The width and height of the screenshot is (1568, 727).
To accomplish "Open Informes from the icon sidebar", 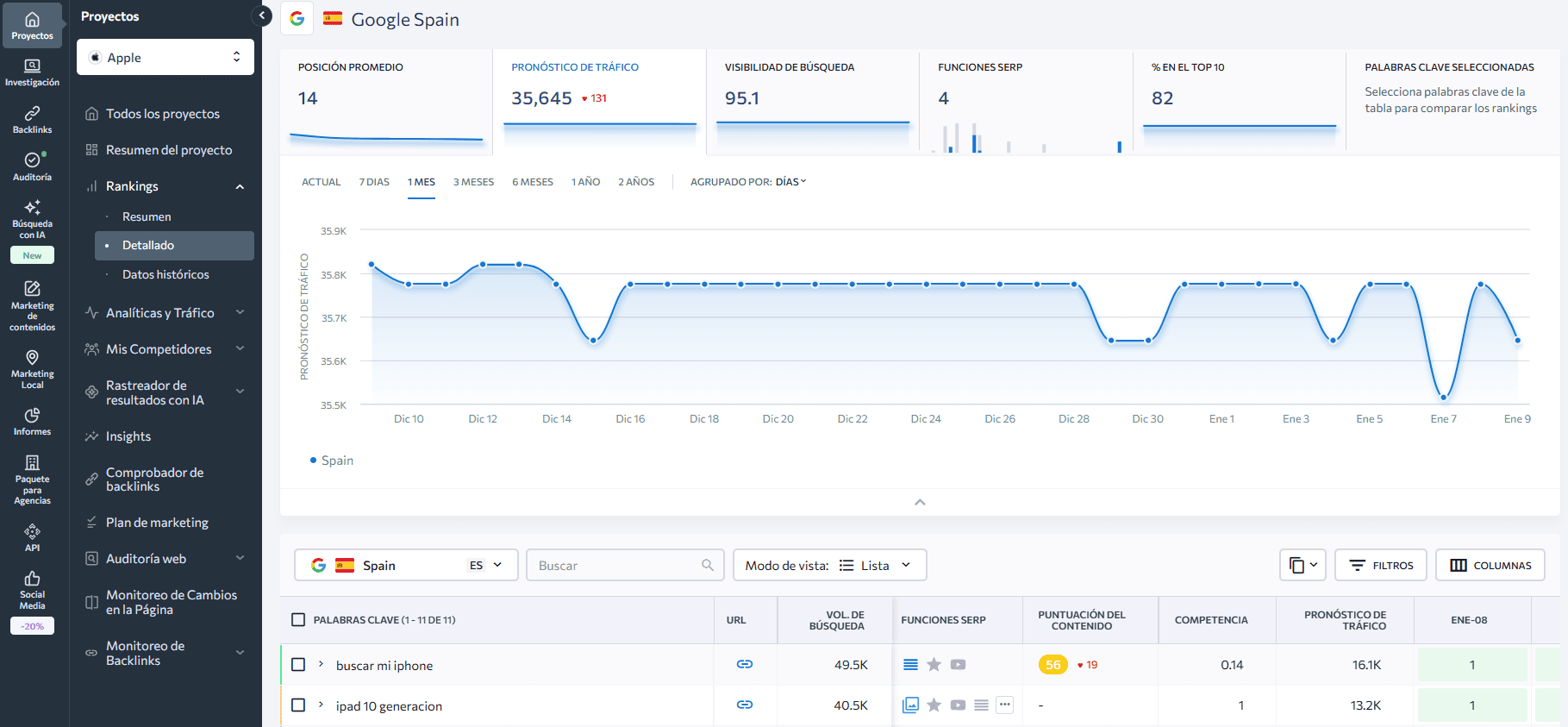I will pos(32,421).
